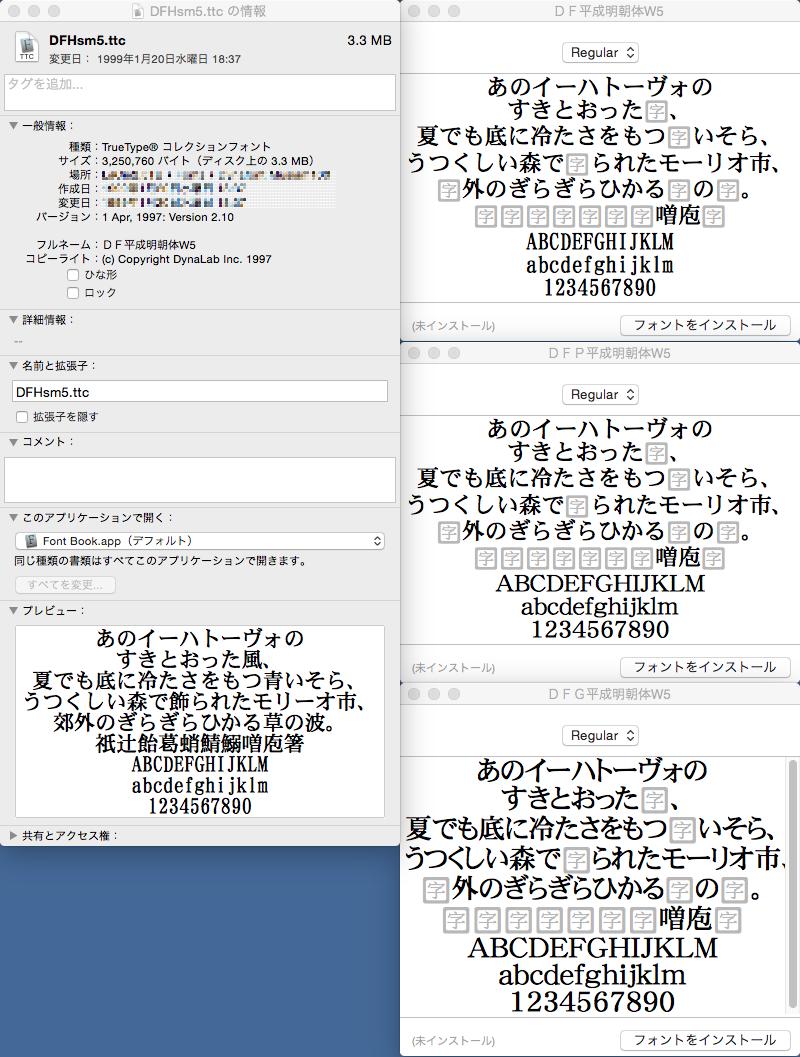Click the 3.3 MB size text in header
This screenshot has width=800, height=1057.
pos(369,40)
